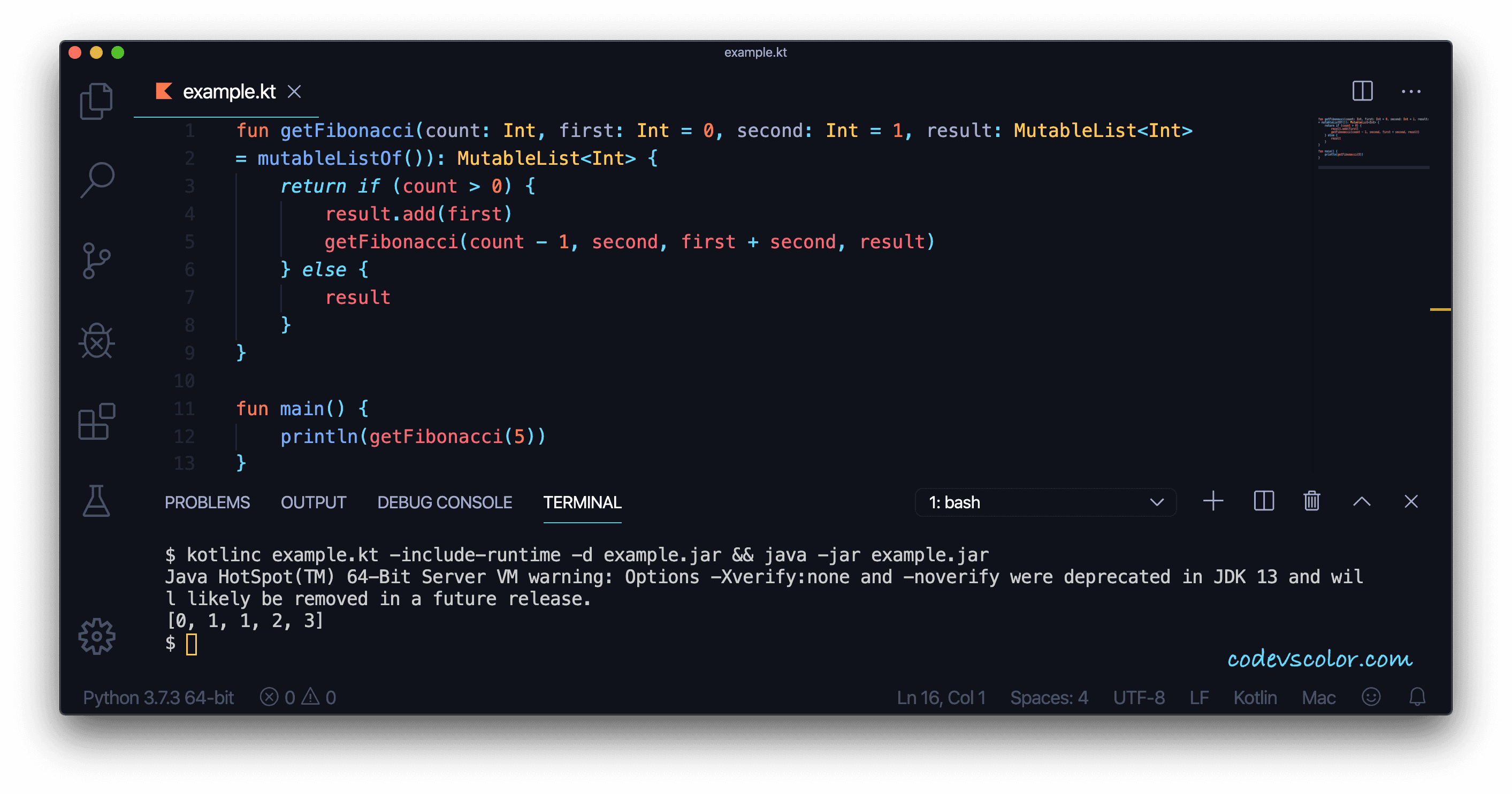The image size is (1512, 794).
Task: Click line number 13 in gutter
Action: coord(184,463)
